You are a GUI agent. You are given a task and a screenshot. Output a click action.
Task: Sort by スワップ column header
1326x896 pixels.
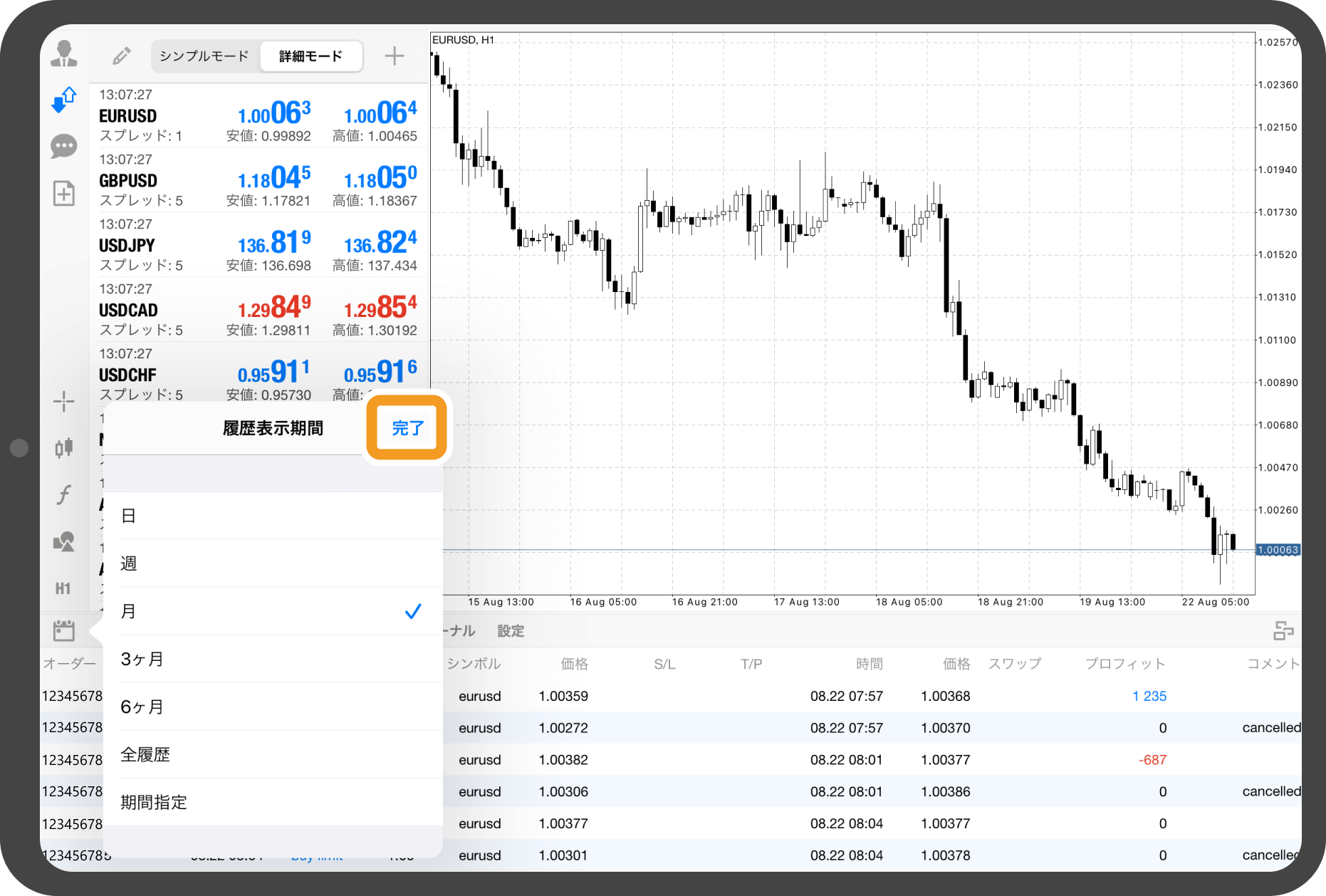click(x=1015, y=664)
